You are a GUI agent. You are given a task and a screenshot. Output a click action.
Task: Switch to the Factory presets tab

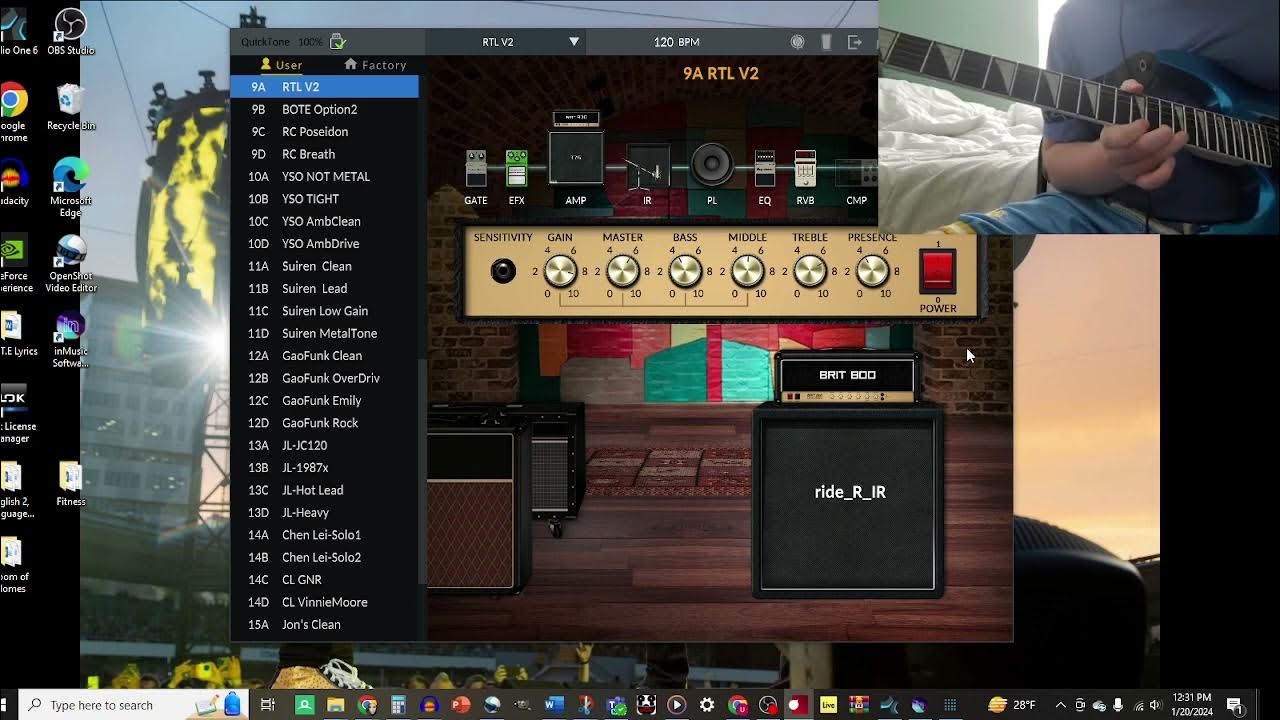pyautogui.click(x=375, y=65)
